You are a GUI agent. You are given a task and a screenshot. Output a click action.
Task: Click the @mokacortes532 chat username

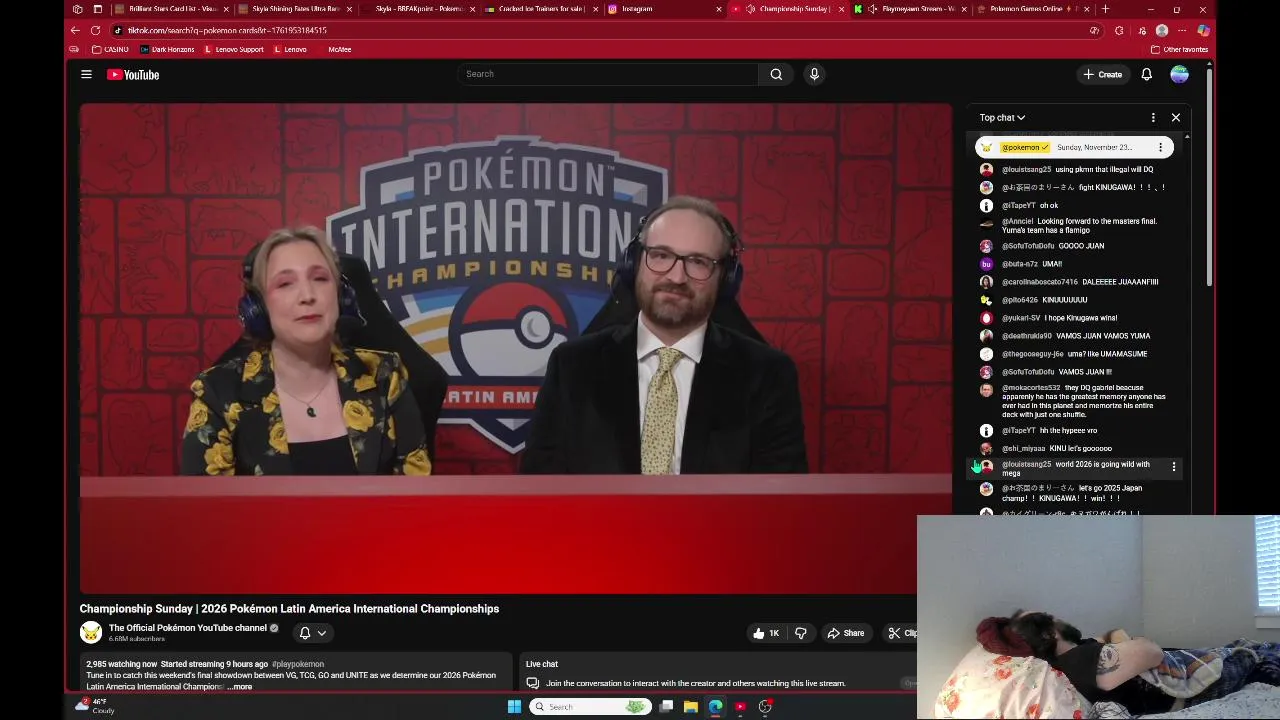(x=1031, y=388)
